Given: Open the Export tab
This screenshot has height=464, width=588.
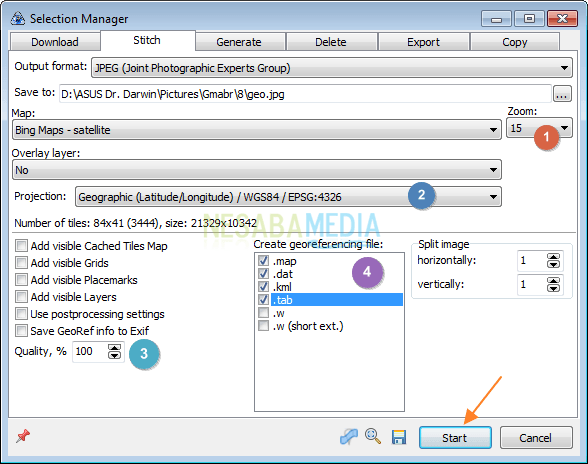Looking at the screenshot, I should tap(423, 42).
